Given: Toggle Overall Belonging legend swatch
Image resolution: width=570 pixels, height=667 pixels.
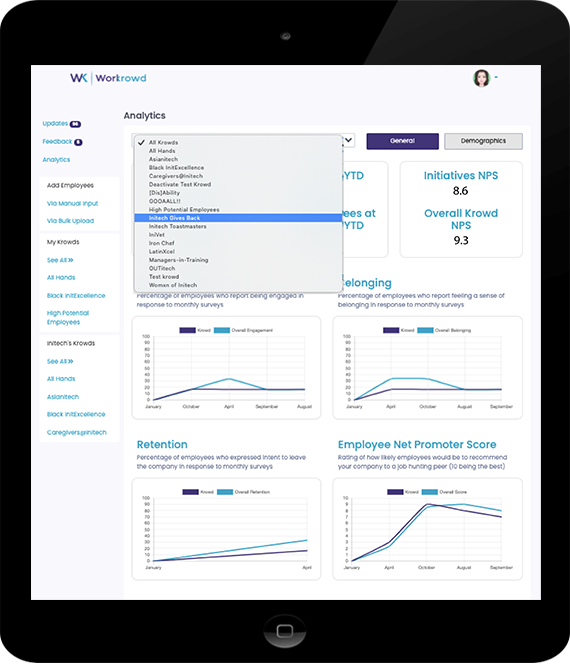Looking at the screenshot, I should (425, 330).
